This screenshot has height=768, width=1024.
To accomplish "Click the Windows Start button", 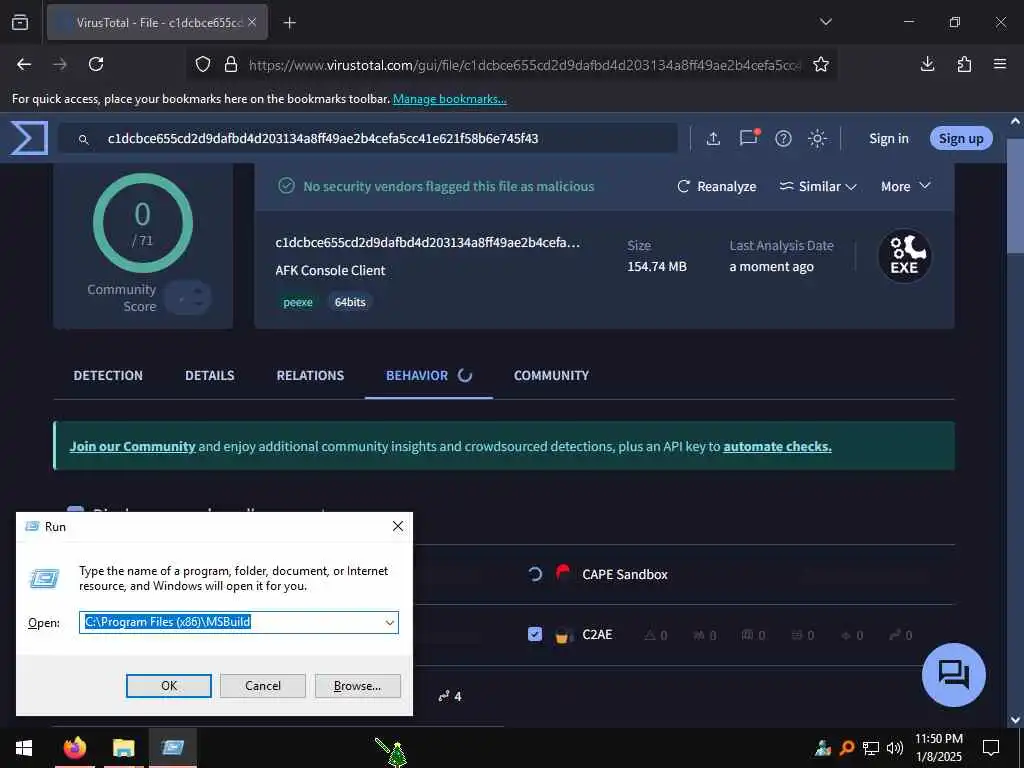I will pos(24,748).
